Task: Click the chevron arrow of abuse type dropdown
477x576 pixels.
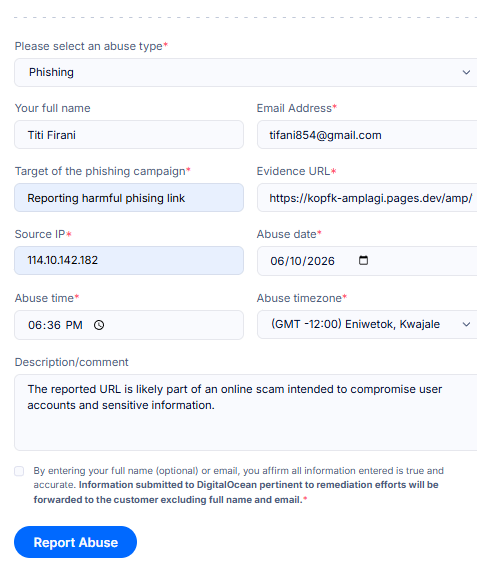Action: [466, 72]
